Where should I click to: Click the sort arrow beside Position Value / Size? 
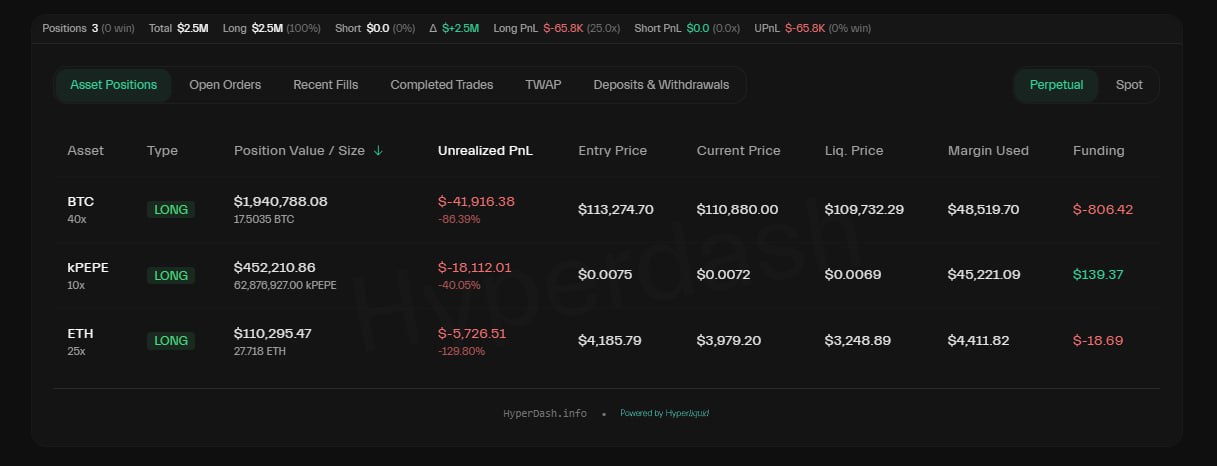click(x=378, y=151)
